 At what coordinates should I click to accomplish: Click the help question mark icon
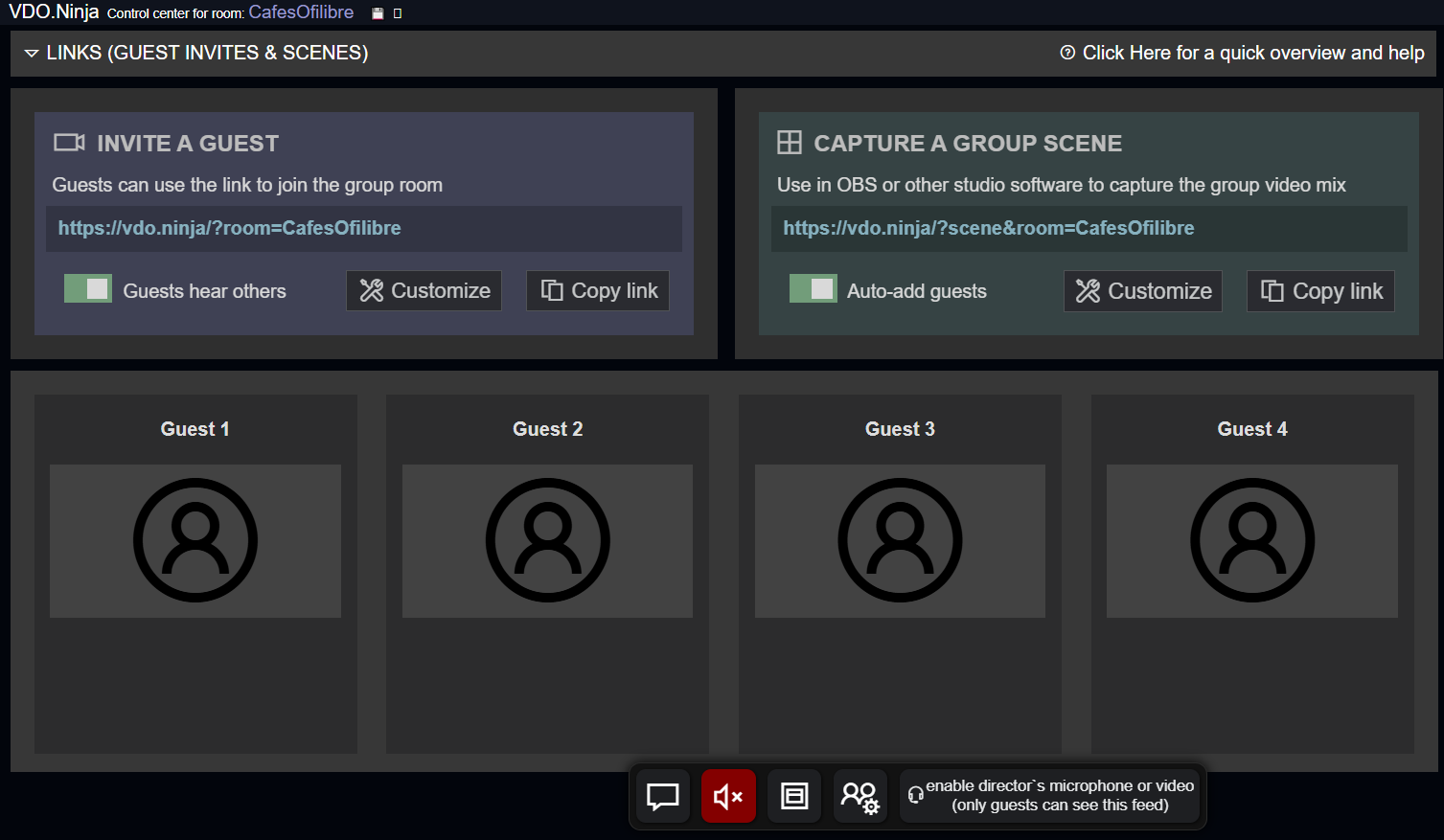click(x=1067, y=53)
